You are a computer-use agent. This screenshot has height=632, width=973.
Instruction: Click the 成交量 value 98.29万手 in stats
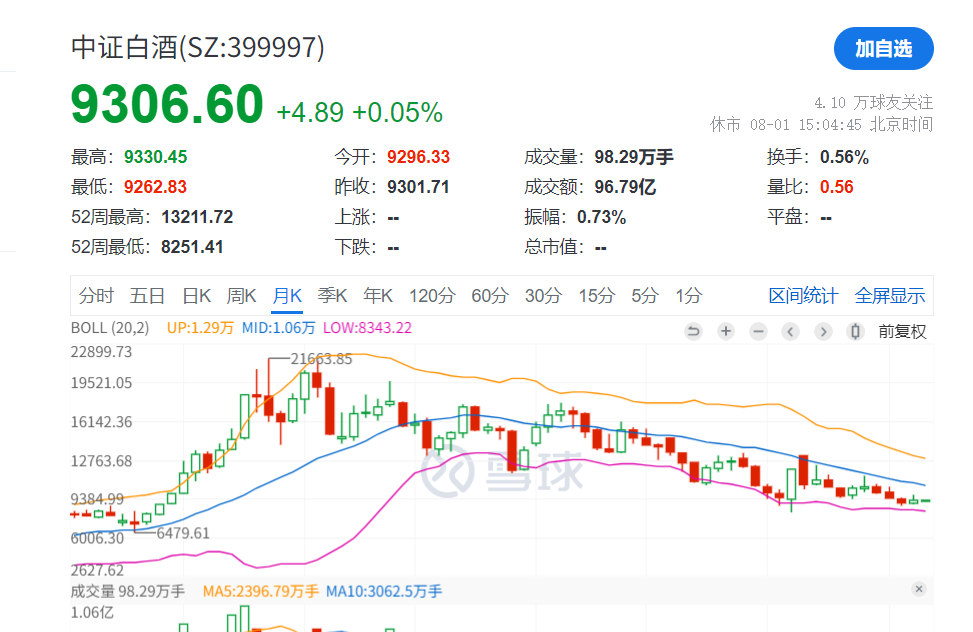(634, 157)
